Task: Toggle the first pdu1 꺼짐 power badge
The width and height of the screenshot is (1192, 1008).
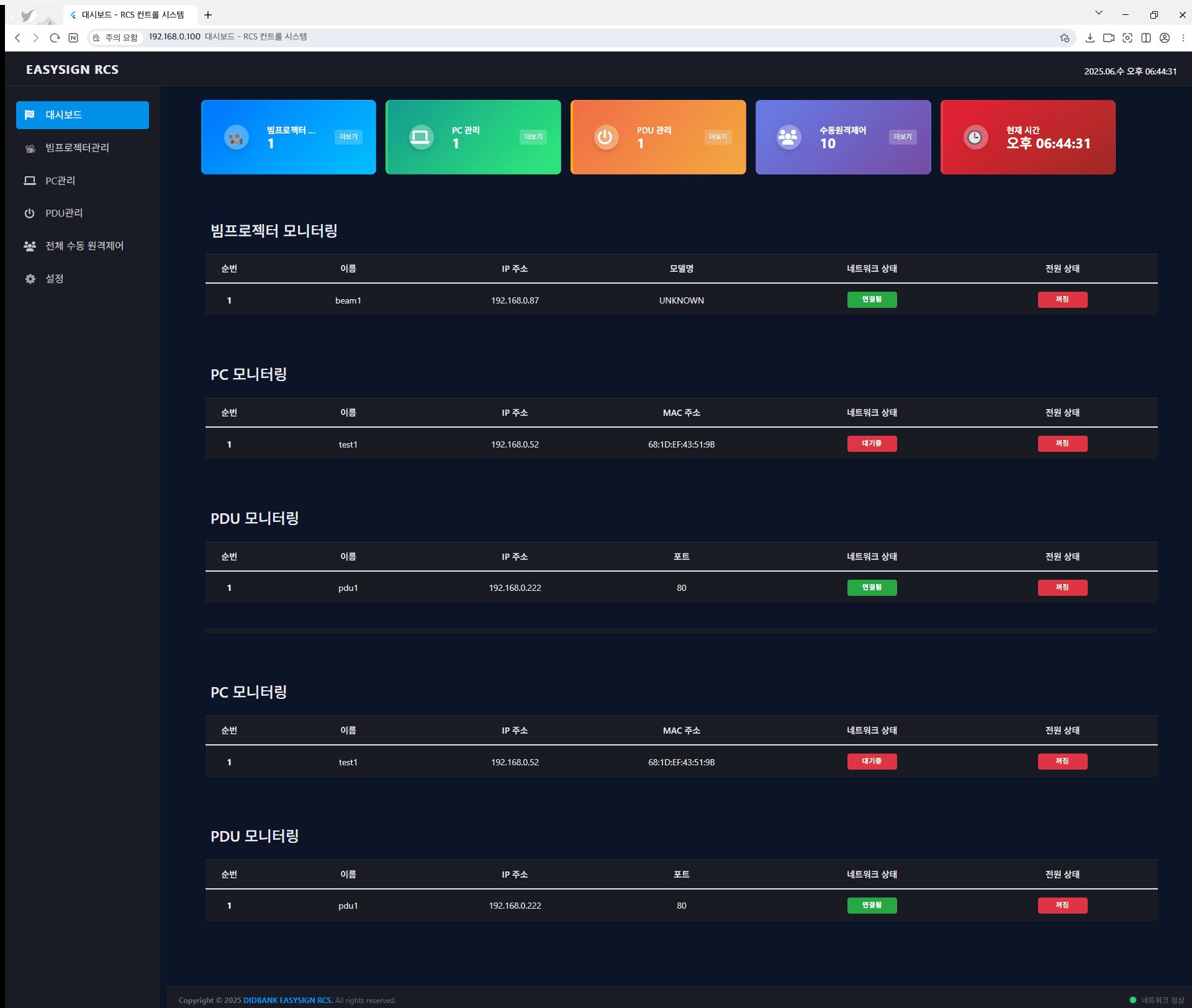Action: tap(1062, 588)
